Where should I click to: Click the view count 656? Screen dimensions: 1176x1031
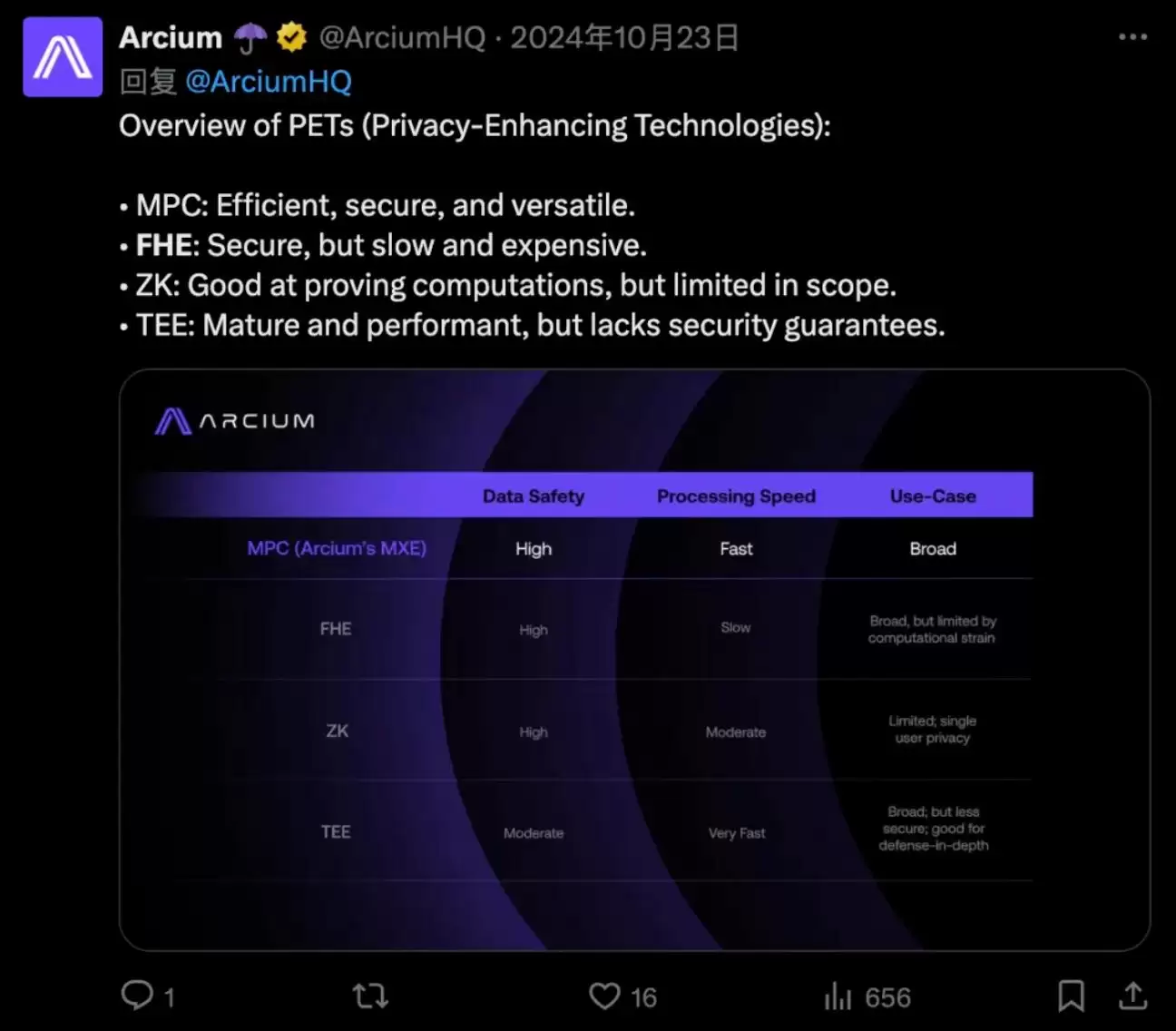(x=887, y=998)
